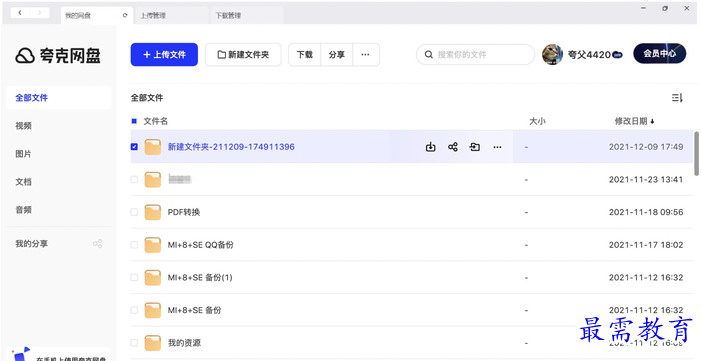Move the selected folder via row icon
This screenshot has height=361, width=701.
(x=475, y=147)
